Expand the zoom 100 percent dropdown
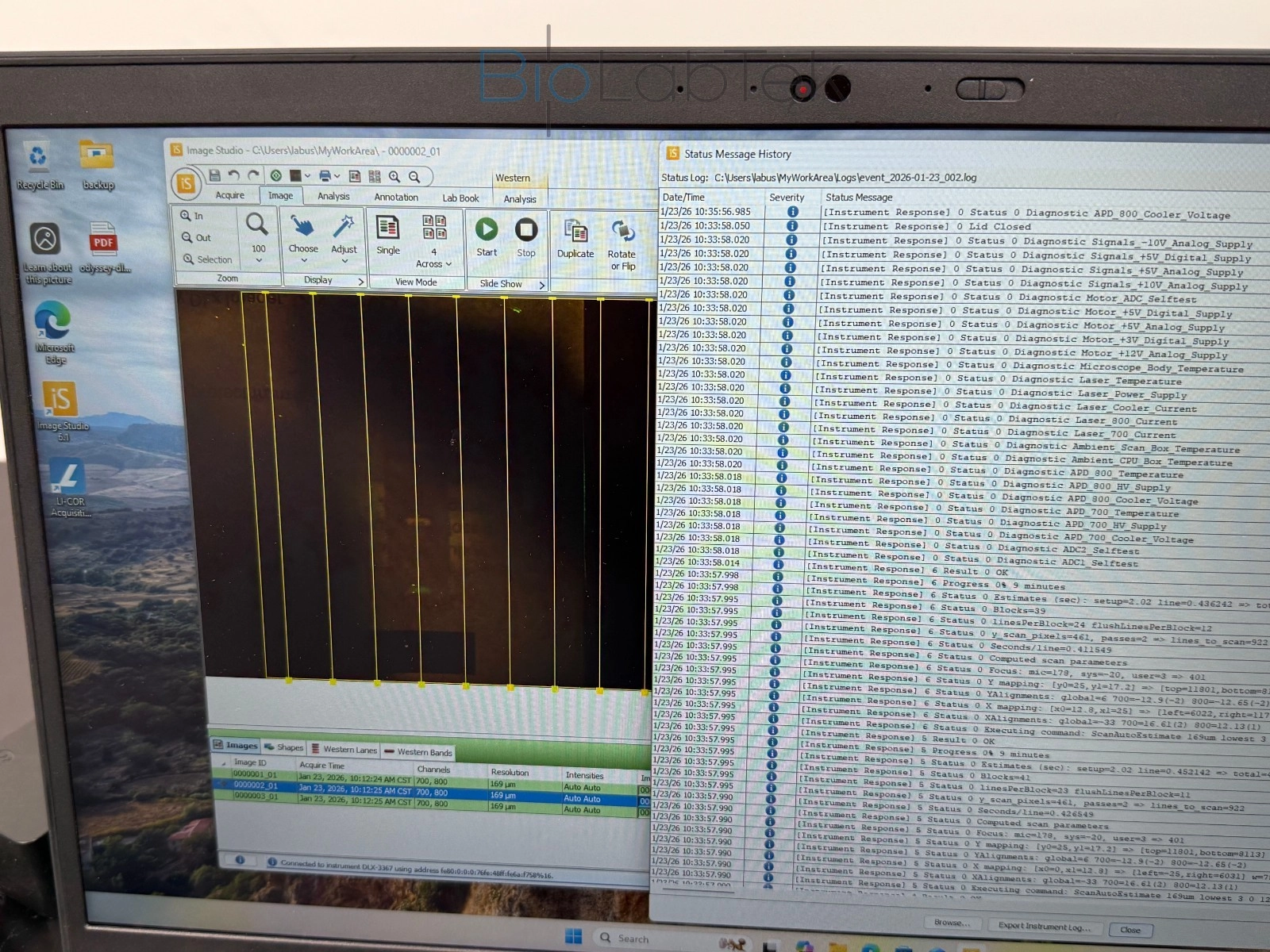Viewport: 1270px width, 952px height. point(258,259)
